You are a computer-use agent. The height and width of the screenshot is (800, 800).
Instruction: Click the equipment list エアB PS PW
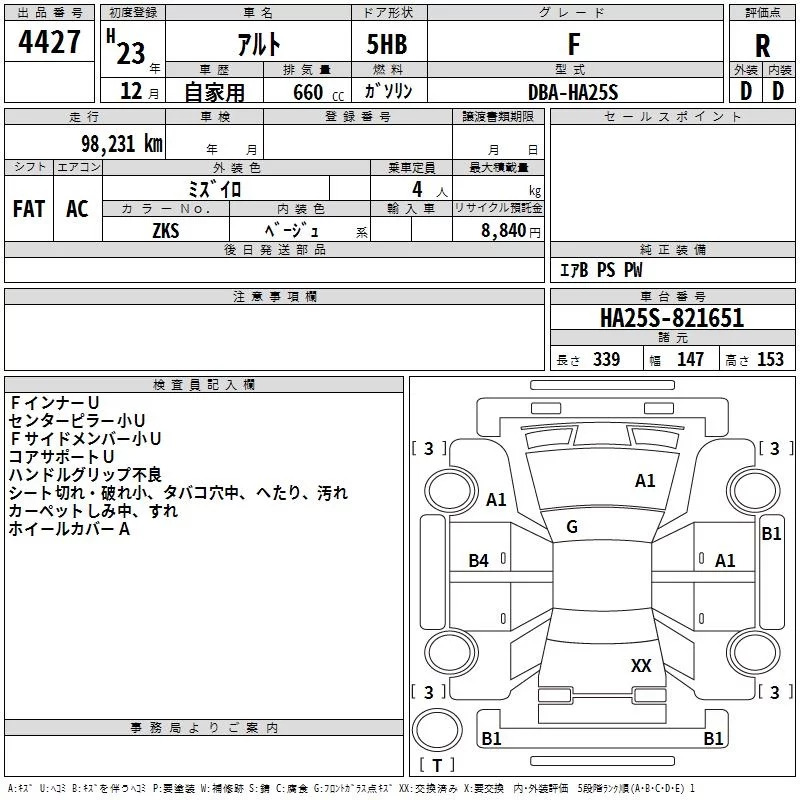click(x=601, y=270)
